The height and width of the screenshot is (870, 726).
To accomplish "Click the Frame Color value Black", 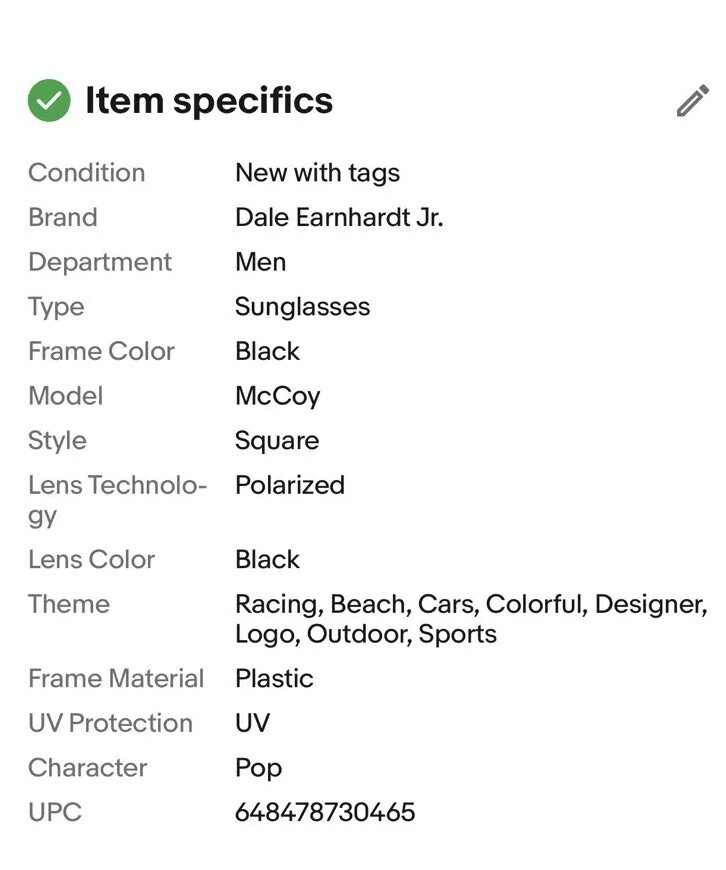I will click(x=267, y=351).
